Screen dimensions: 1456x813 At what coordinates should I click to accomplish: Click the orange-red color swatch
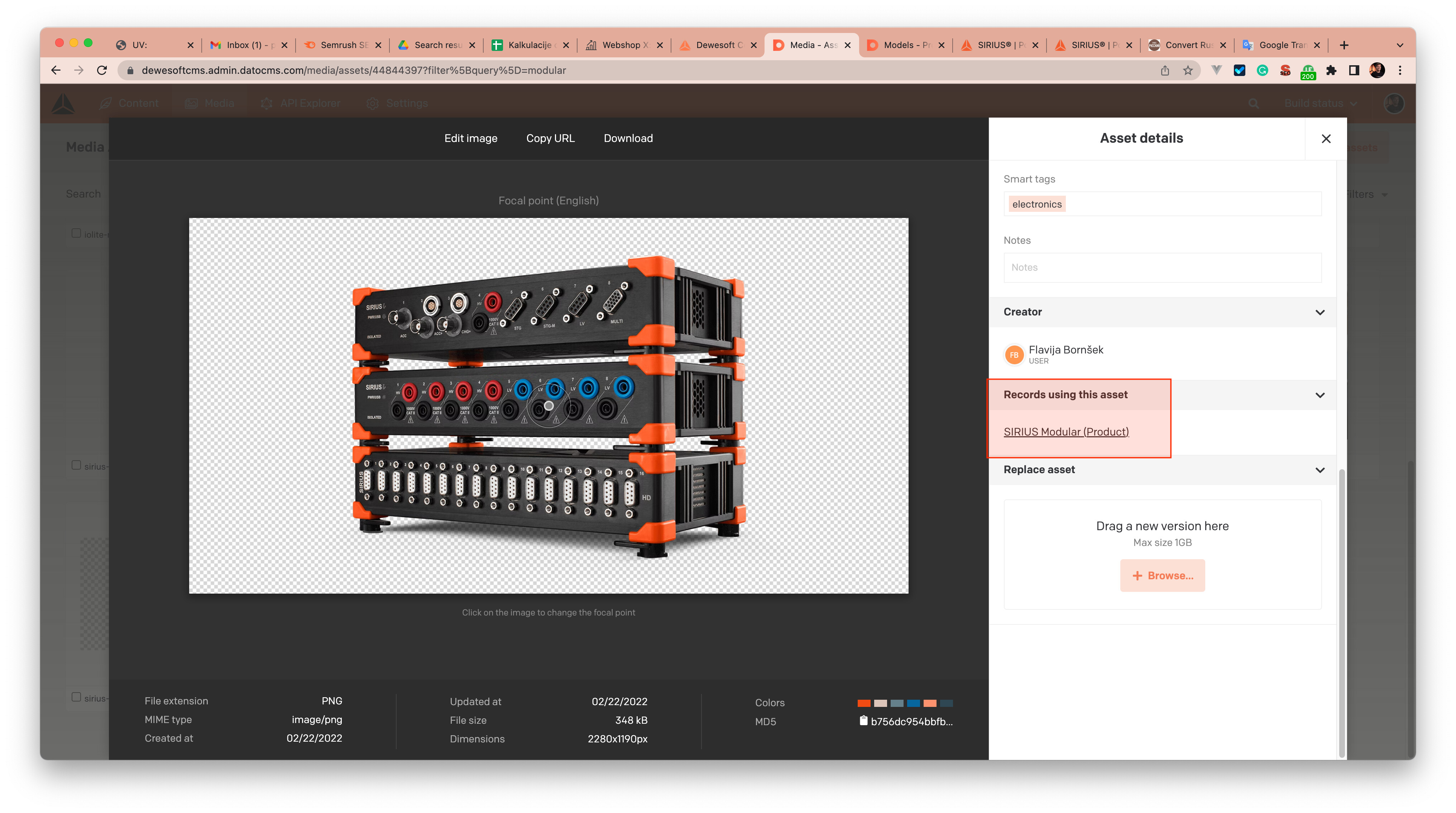(x=863, y=703)
